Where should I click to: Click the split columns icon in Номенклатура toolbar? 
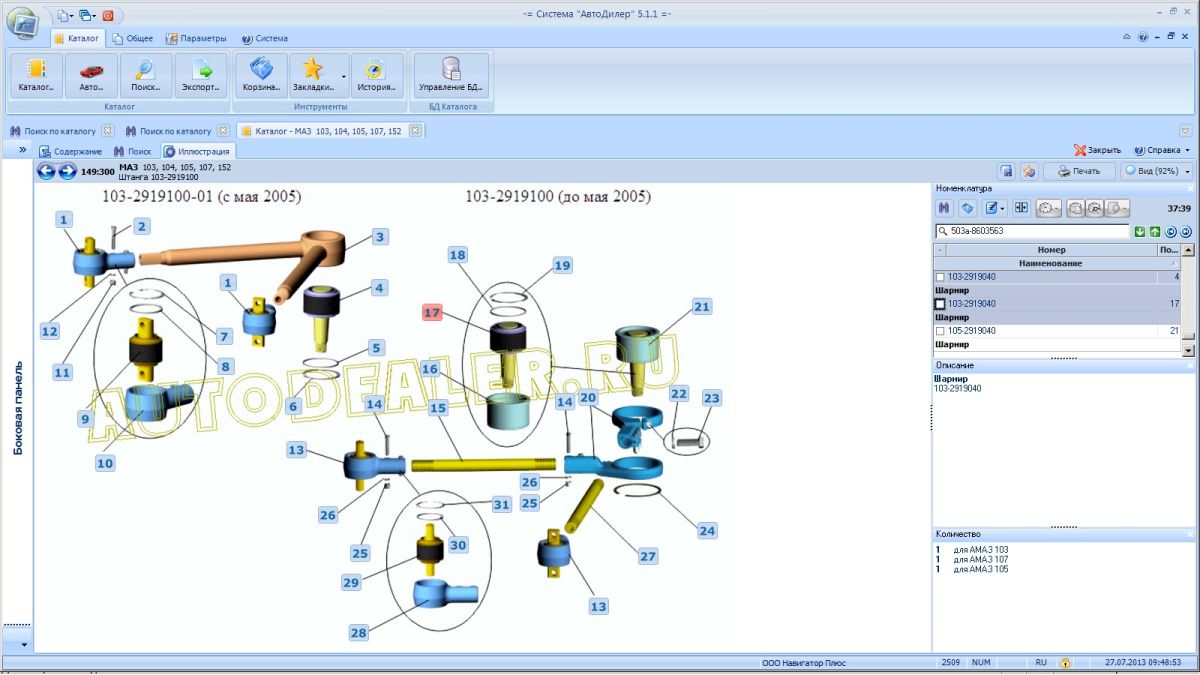click(x=1021, y=208)
